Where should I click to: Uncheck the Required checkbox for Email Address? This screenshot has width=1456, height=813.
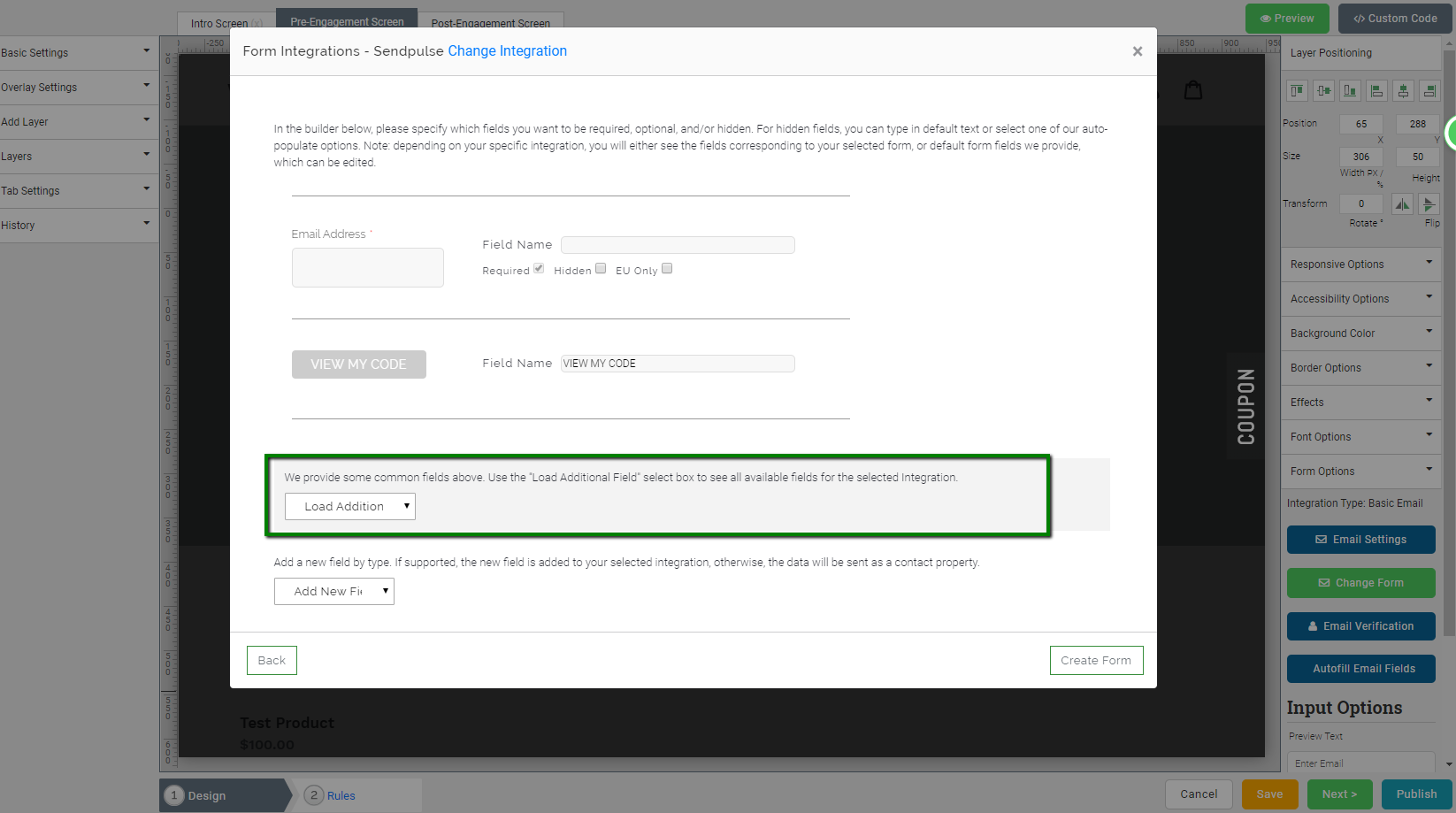tap(539, 268)
